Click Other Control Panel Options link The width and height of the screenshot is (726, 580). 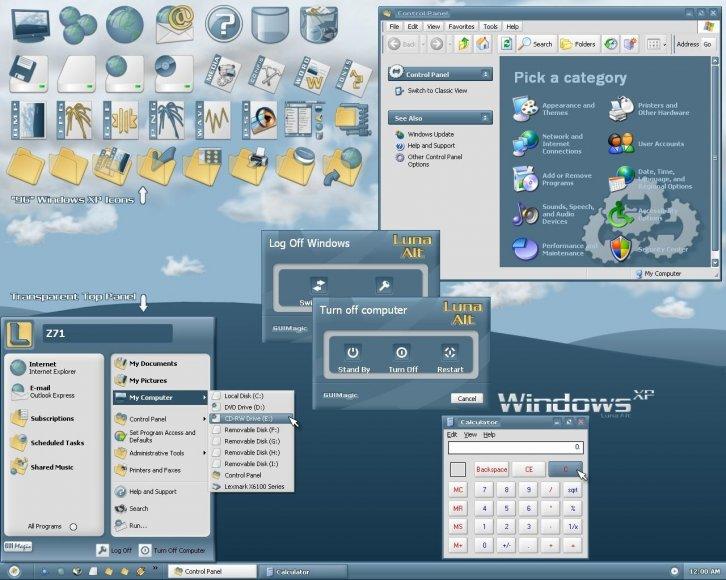click(x=435, y=160)
